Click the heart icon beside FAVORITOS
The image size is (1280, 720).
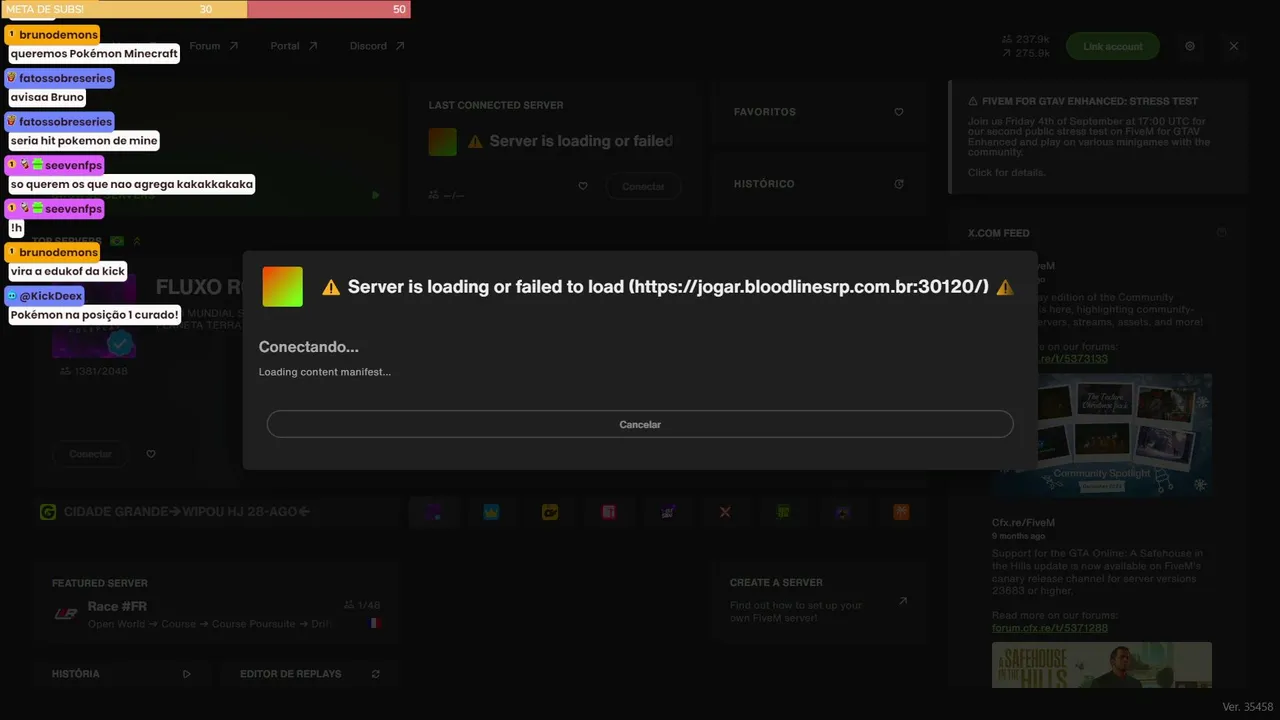point(899,112)
